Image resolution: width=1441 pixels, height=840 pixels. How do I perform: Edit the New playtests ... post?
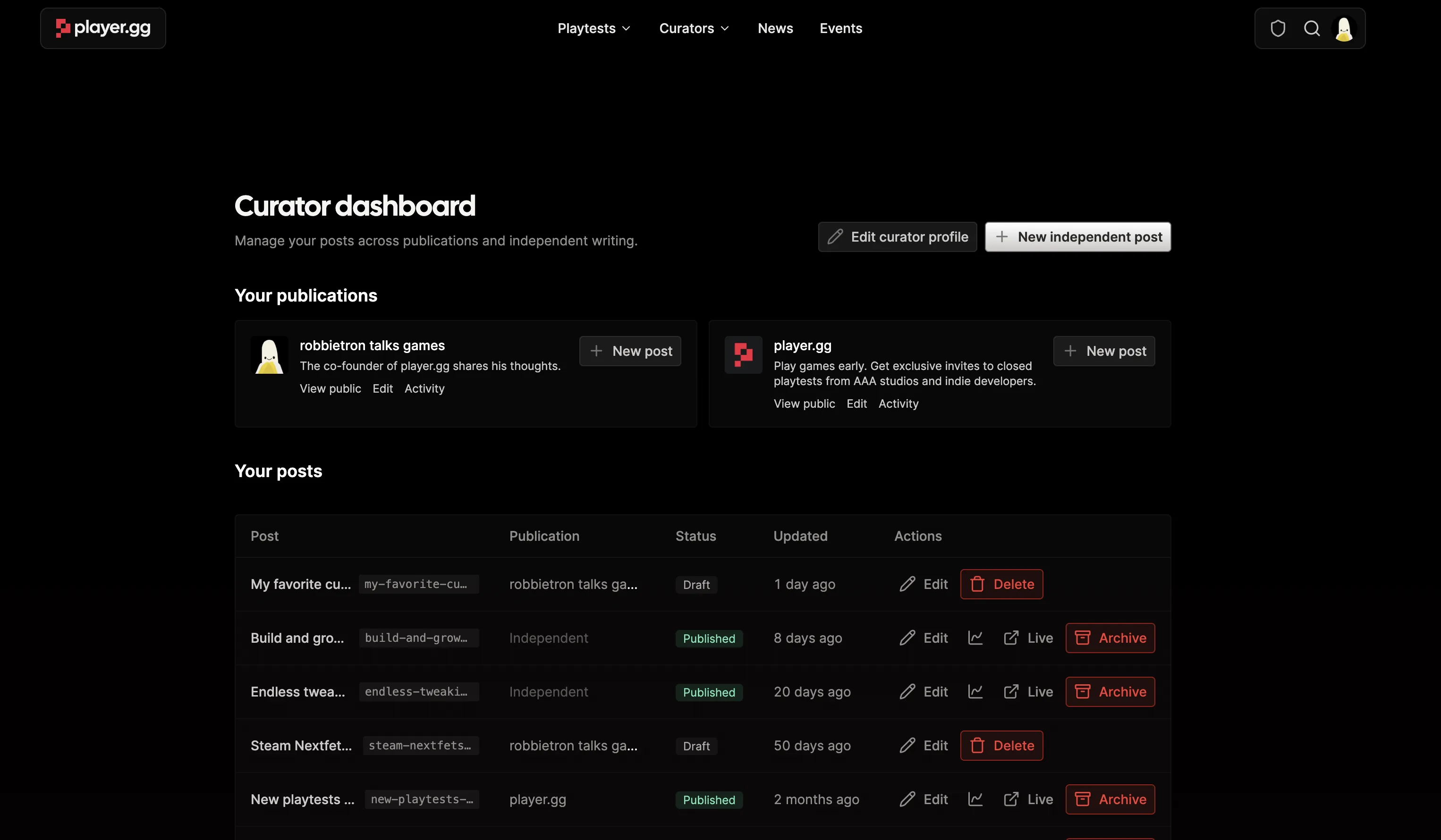pos(924,799)
